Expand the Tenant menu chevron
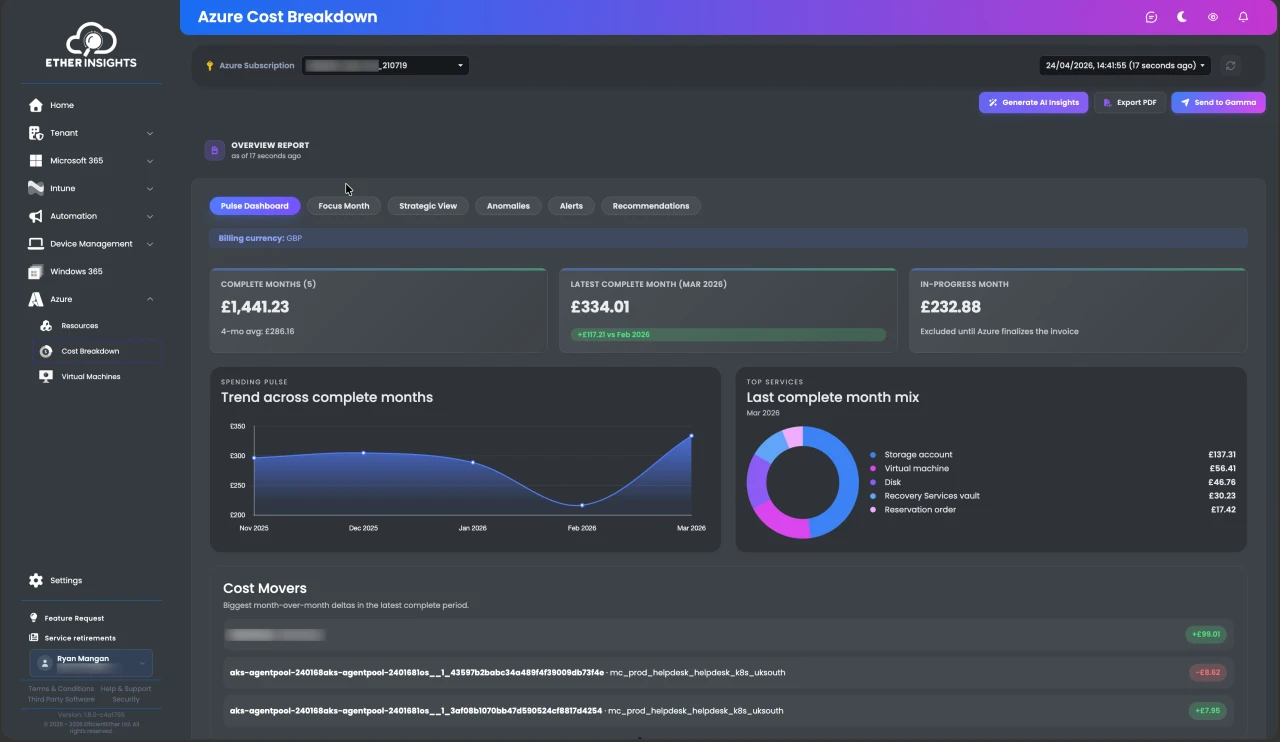 150,133
